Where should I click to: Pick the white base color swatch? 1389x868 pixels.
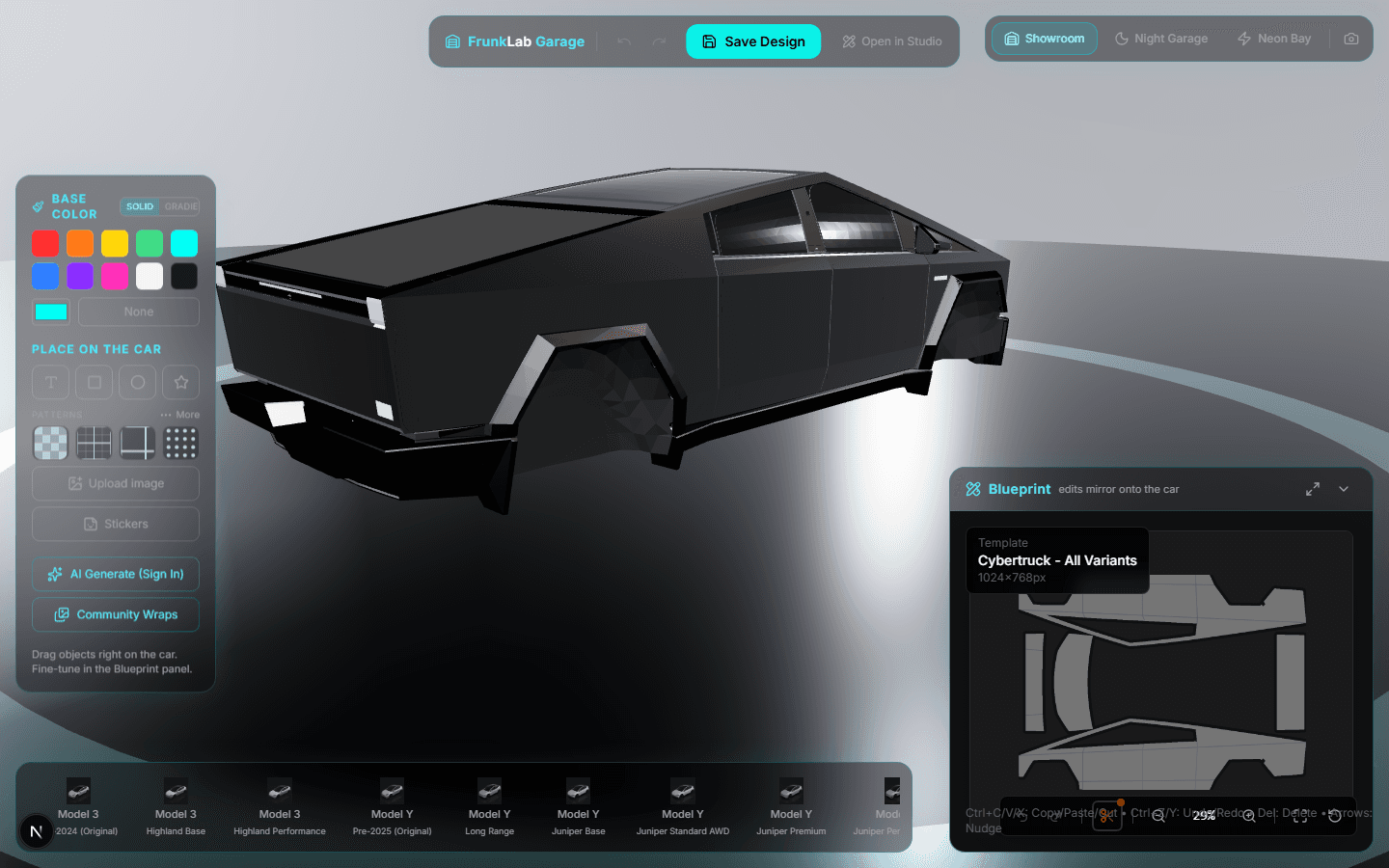click(150, 276)
